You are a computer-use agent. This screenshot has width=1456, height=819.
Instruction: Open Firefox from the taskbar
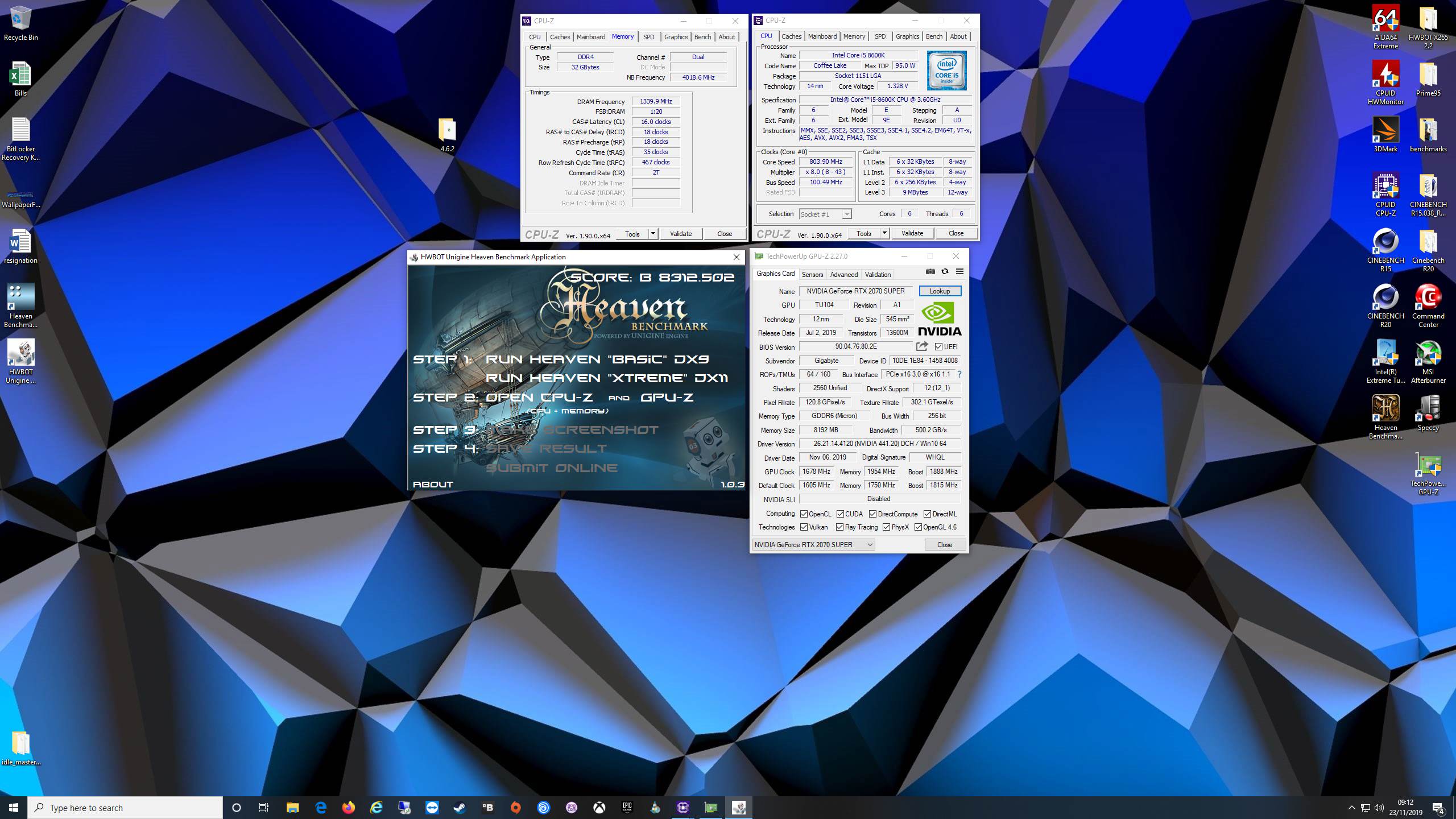tap(348, 808)
